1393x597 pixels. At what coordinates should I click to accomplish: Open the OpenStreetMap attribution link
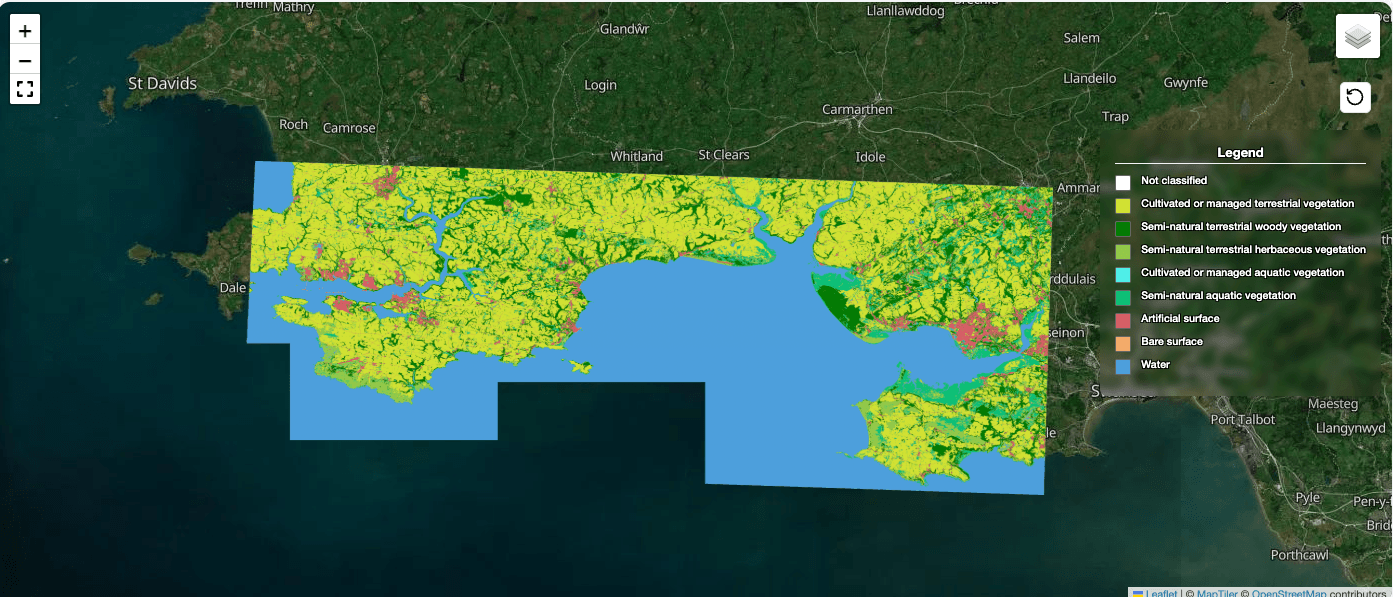pyautogui.click(x=1289, y=593)
